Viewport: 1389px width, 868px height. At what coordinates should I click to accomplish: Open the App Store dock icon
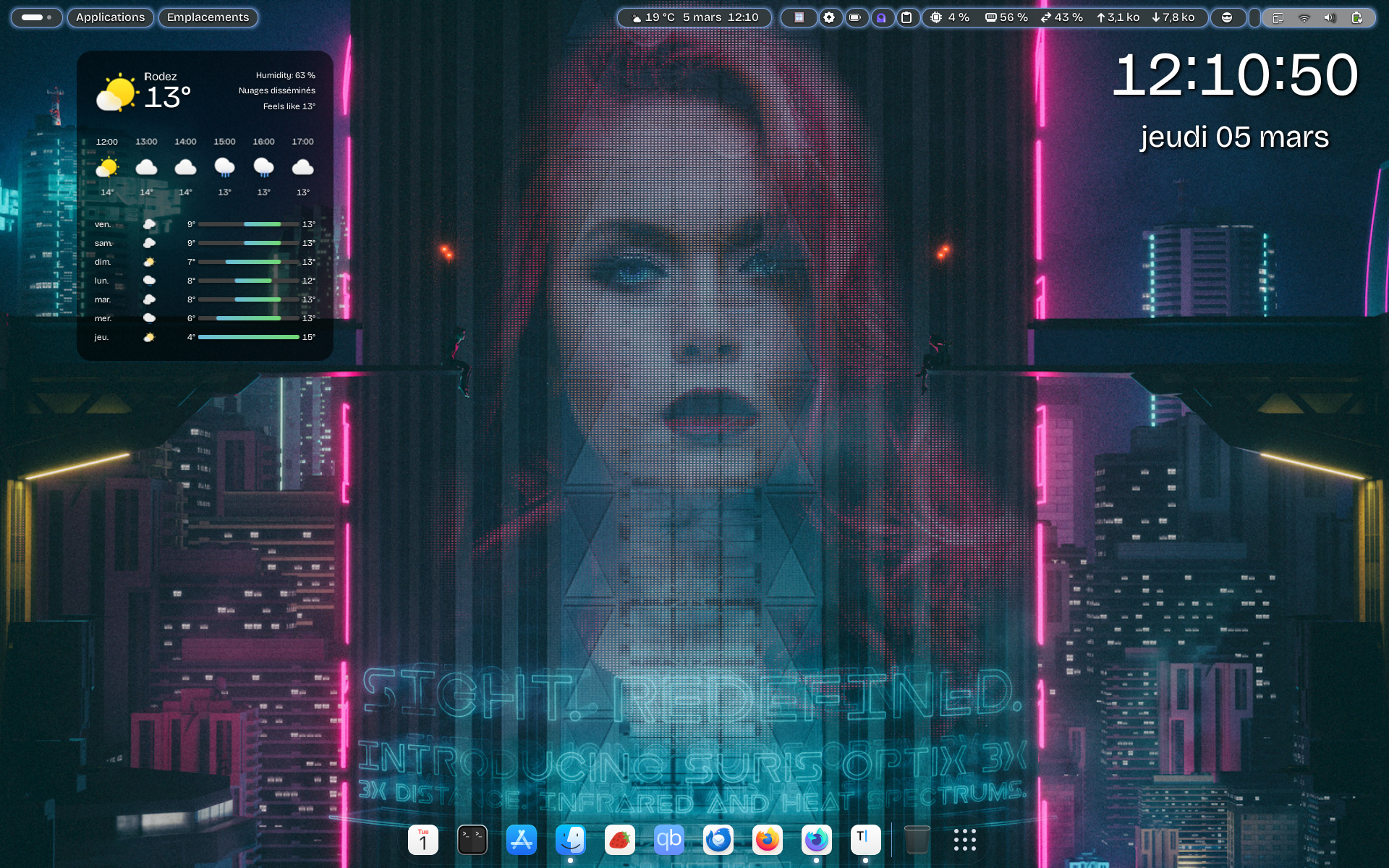tap(522, 840)
